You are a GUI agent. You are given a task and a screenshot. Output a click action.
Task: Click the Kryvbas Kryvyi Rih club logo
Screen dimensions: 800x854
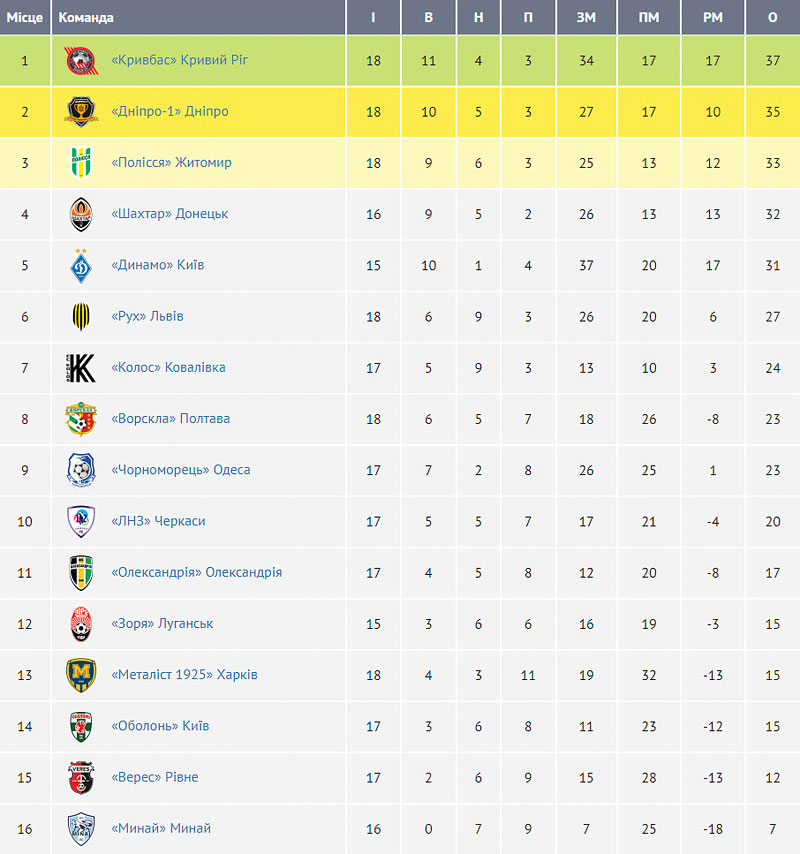click(x=81, y=60)
